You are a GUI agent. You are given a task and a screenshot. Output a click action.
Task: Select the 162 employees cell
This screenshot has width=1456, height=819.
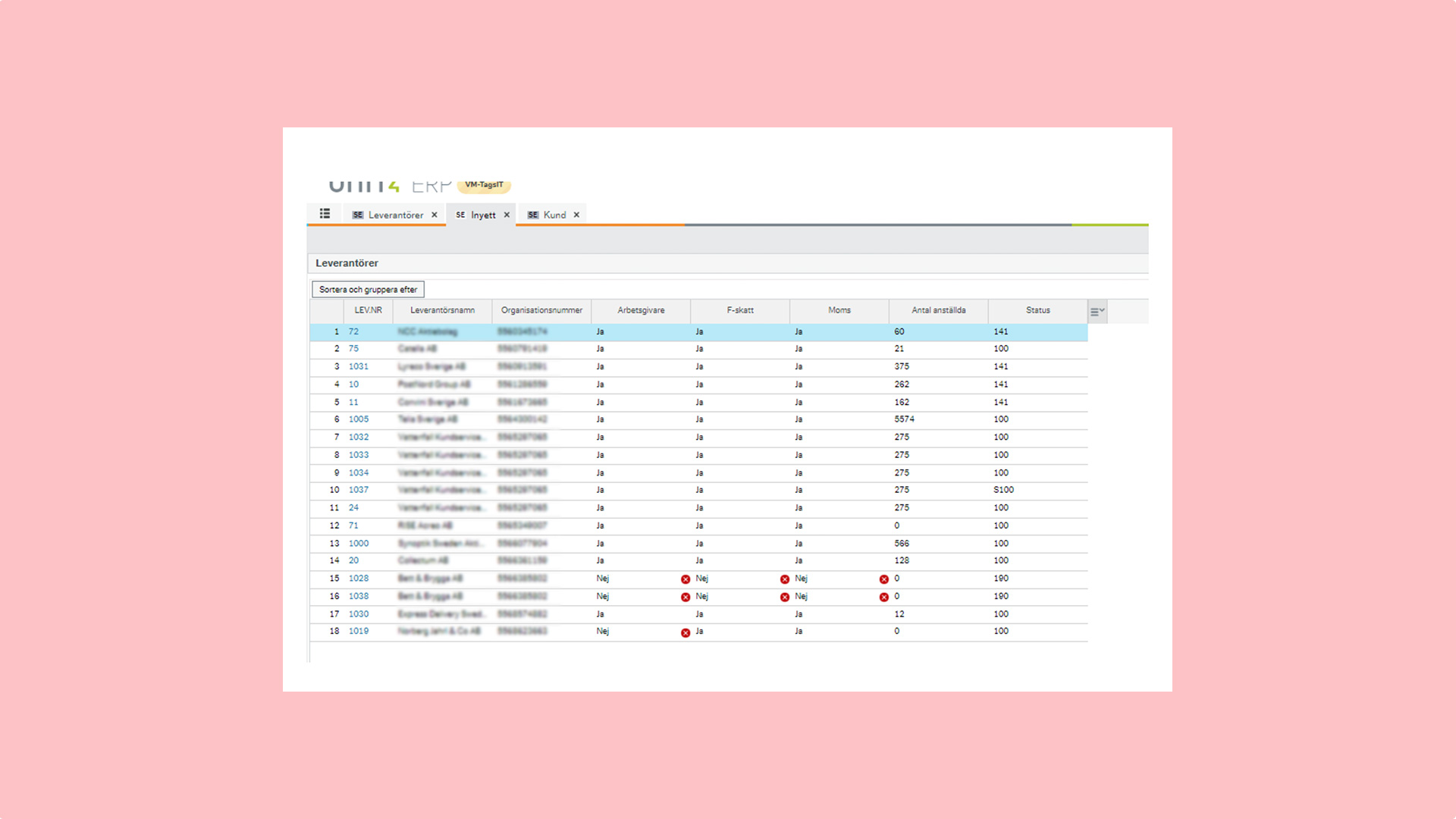point(939,402)
